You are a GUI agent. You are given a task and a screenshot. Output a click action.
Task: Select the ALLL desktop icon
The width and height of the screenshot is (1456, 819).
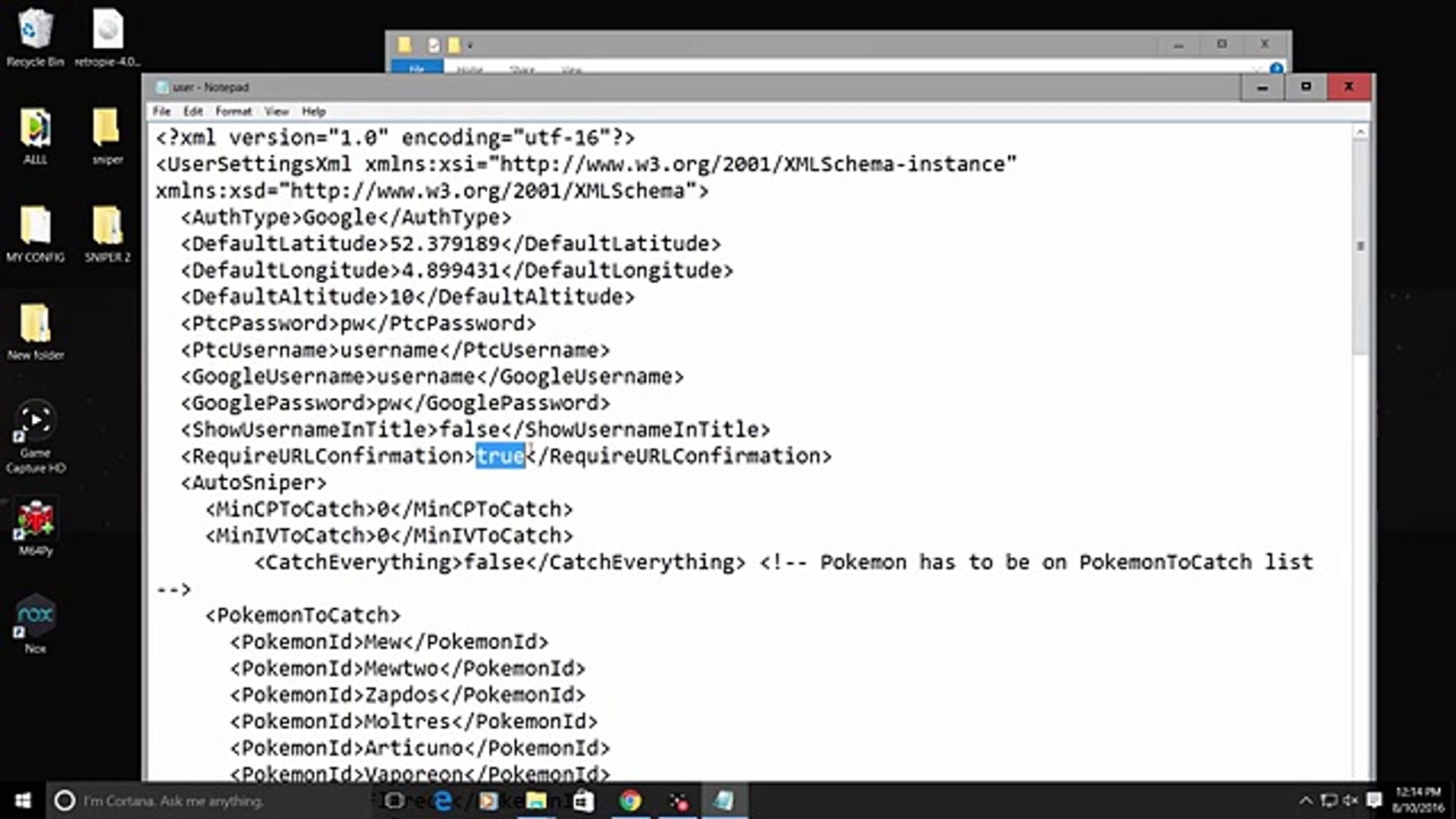(35, 136)
